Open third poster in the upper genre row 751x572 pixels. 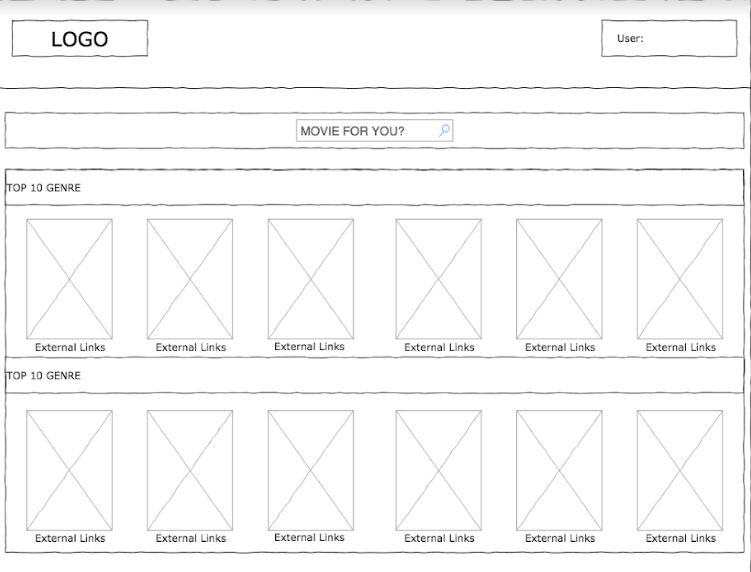pos(311,279)
